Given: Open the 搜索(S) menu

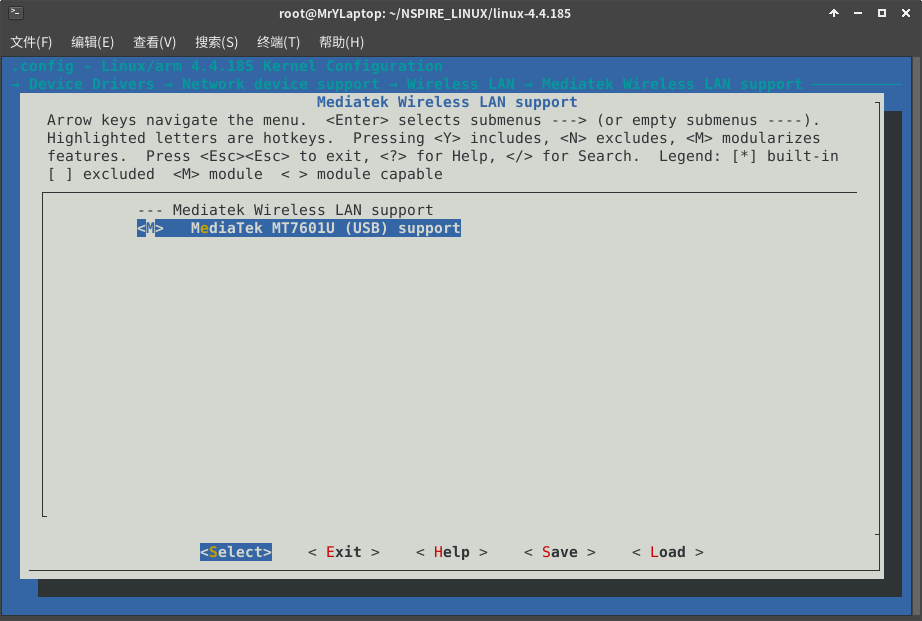Looking at the screenshot, I should point(216,42).
